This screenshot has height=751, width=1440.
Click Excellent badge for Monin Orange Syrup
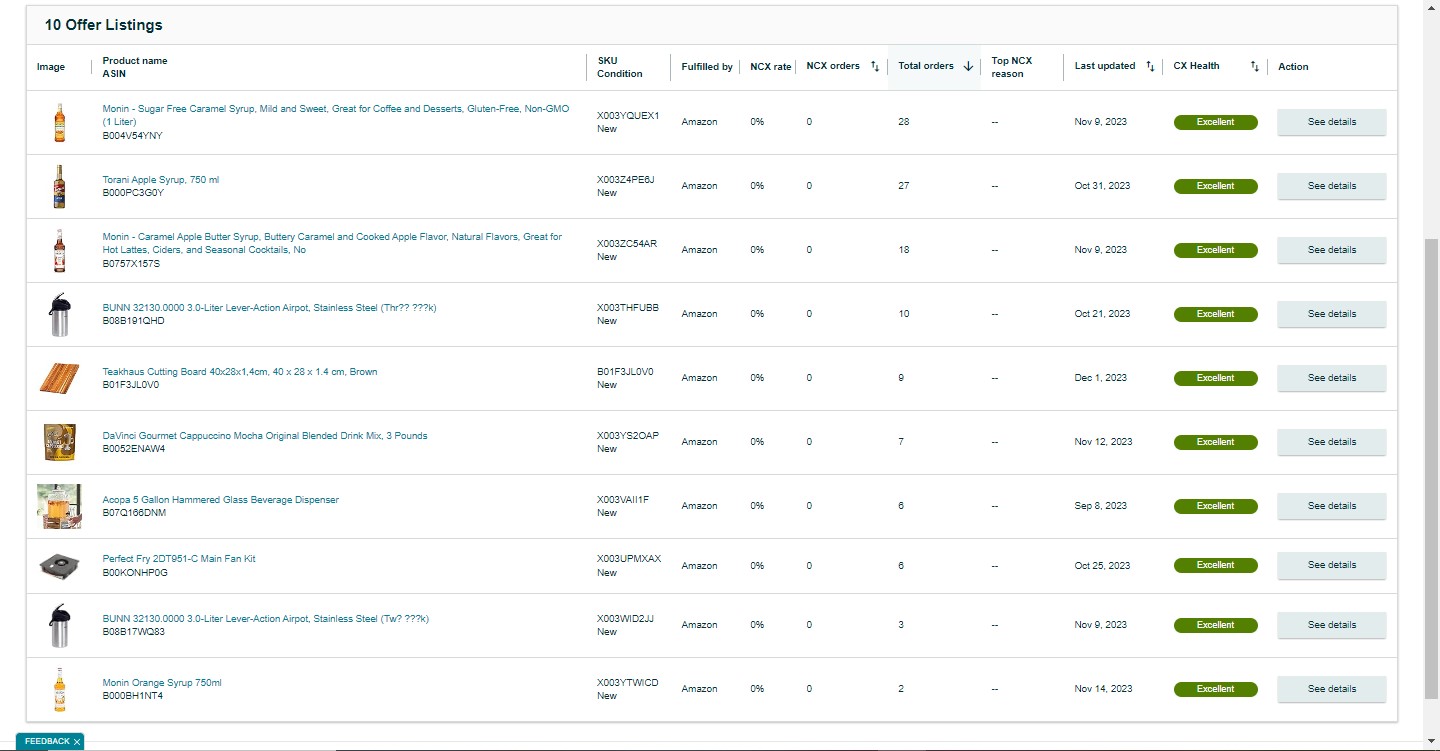click(1215, 689)
